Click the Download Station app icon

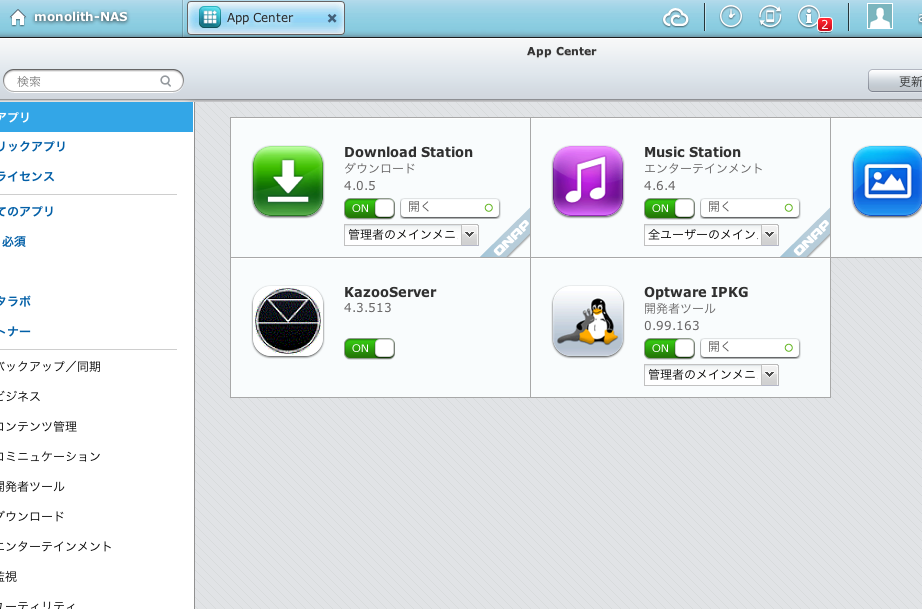[288, 181]
